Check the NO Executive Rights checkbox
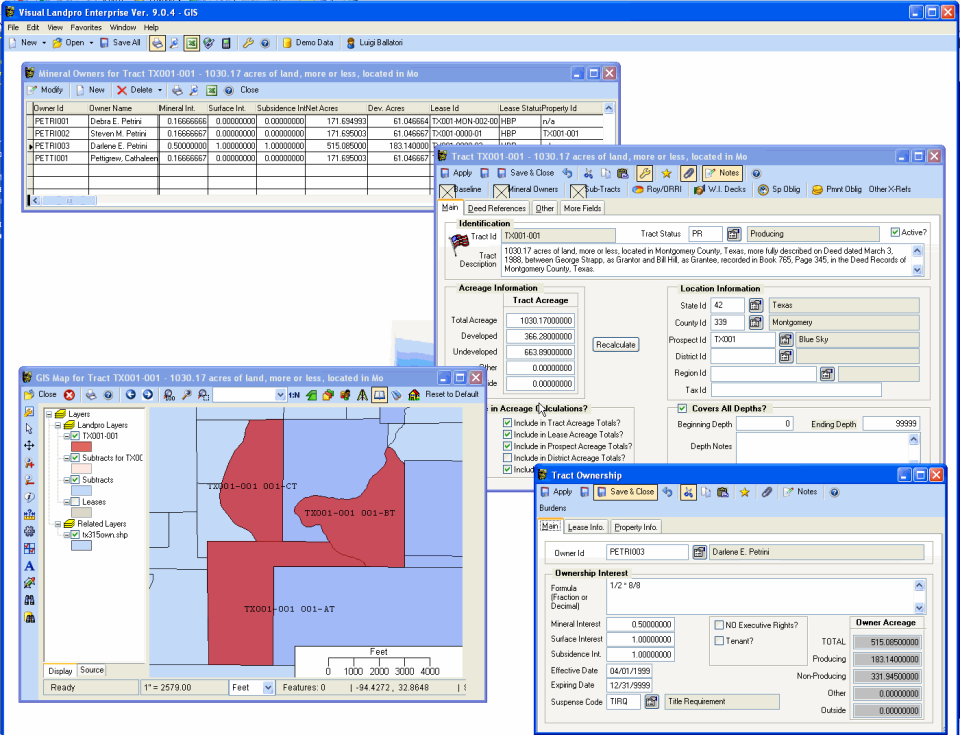 coord(718,624)
